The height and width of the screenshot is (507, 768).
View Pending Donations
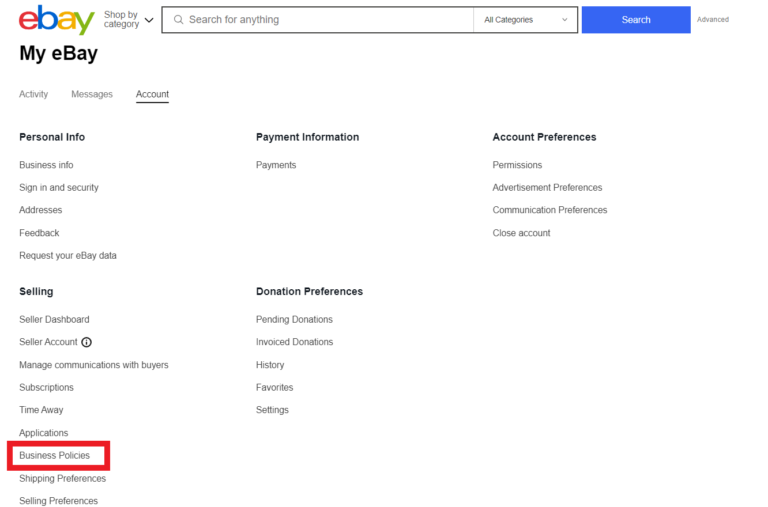(294, 320)
